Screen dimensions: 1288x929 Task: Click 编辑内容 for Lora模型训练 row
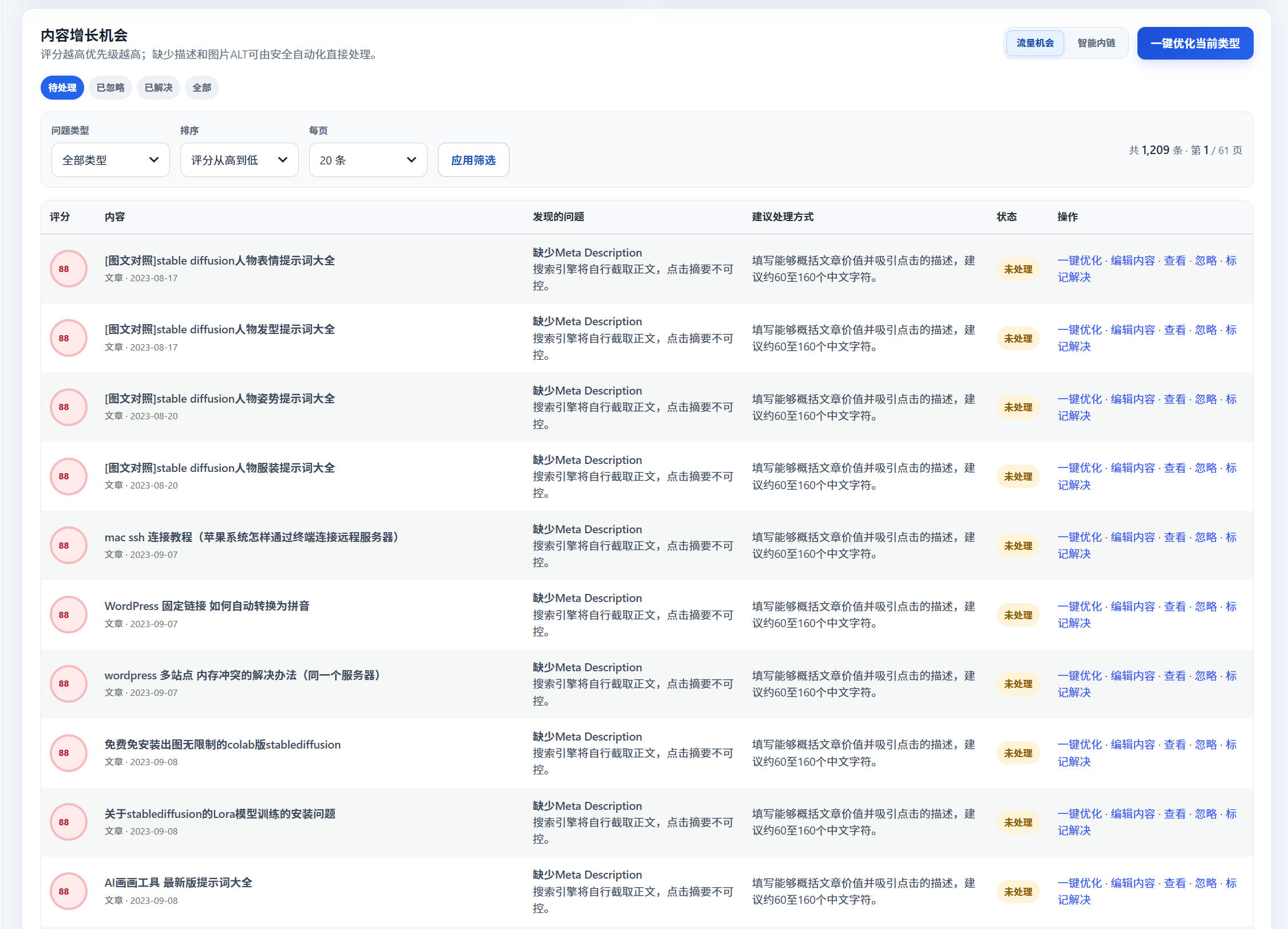click(x=1133, y=814)
